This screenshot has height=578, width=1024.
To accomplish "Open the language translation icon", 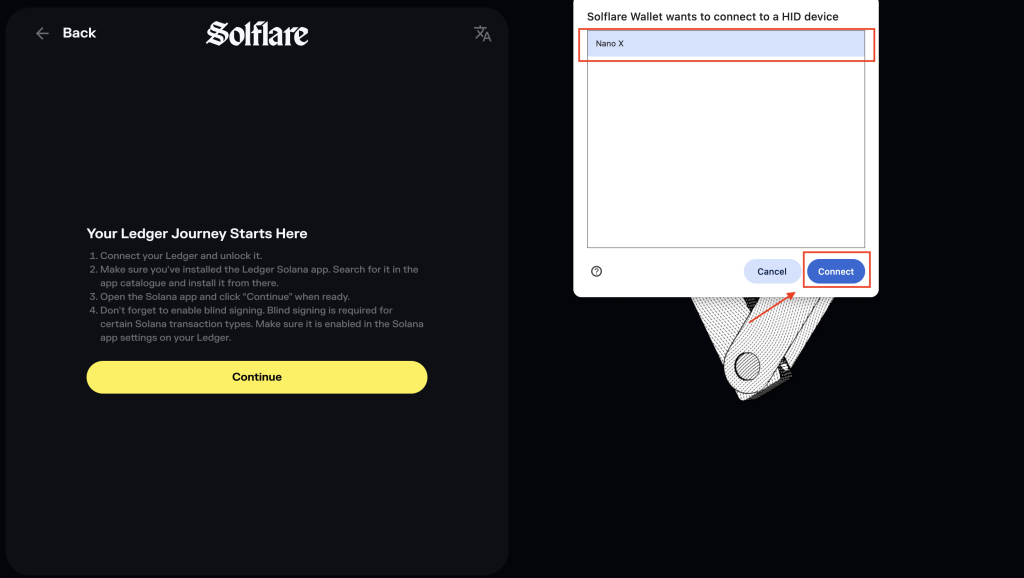I will pyautogui.click(x=483, y=34).
